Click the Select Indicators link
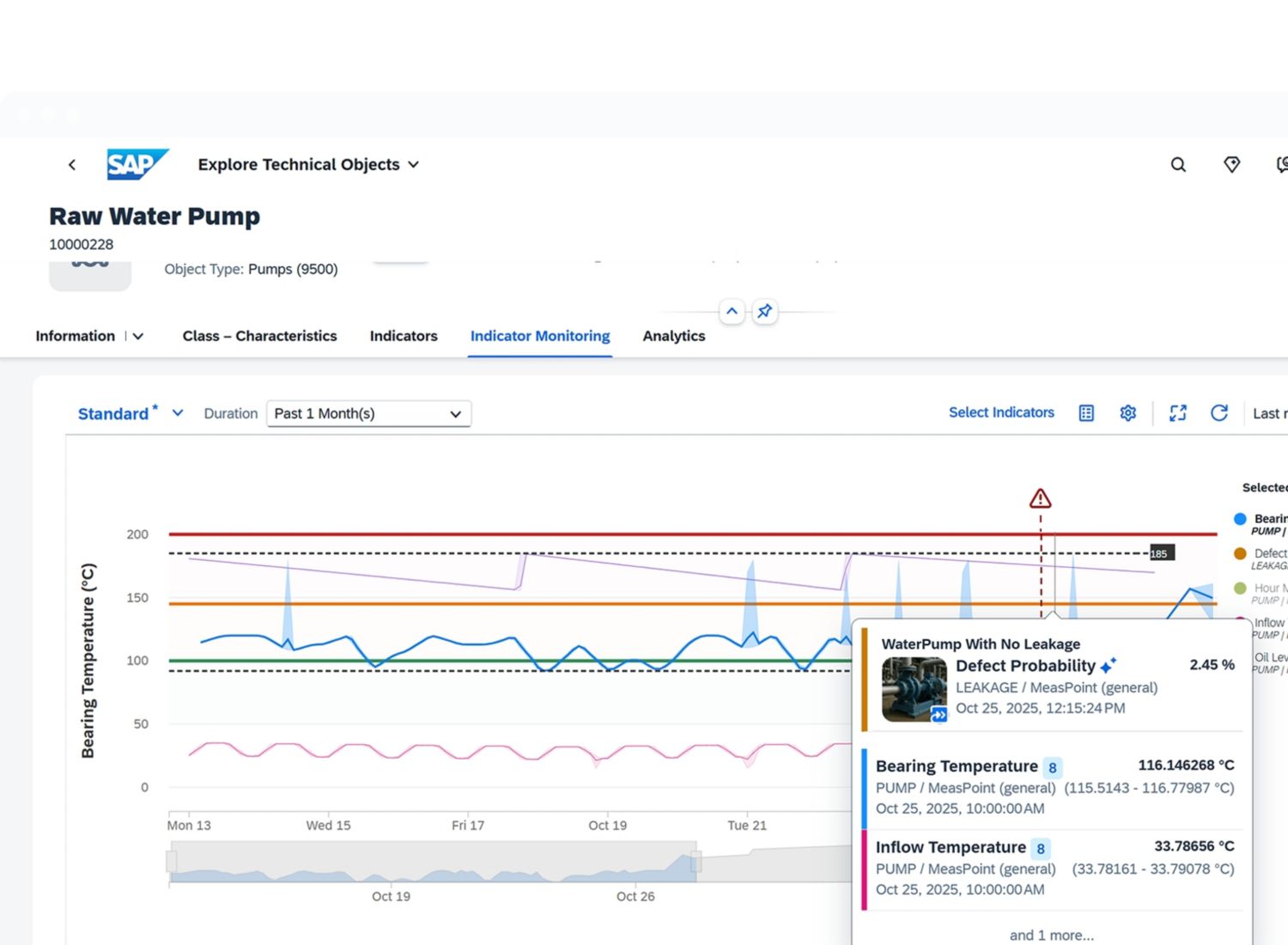The image size is (1288, 945). (x=1001, y=412)
